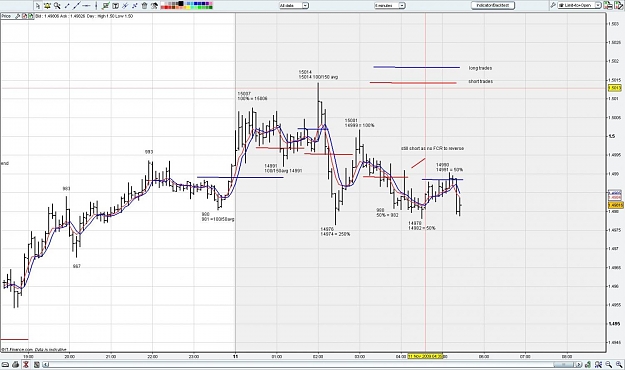Click the '981 =100/50avg' annotation
The image size is (625, 370).
point(218,219)
